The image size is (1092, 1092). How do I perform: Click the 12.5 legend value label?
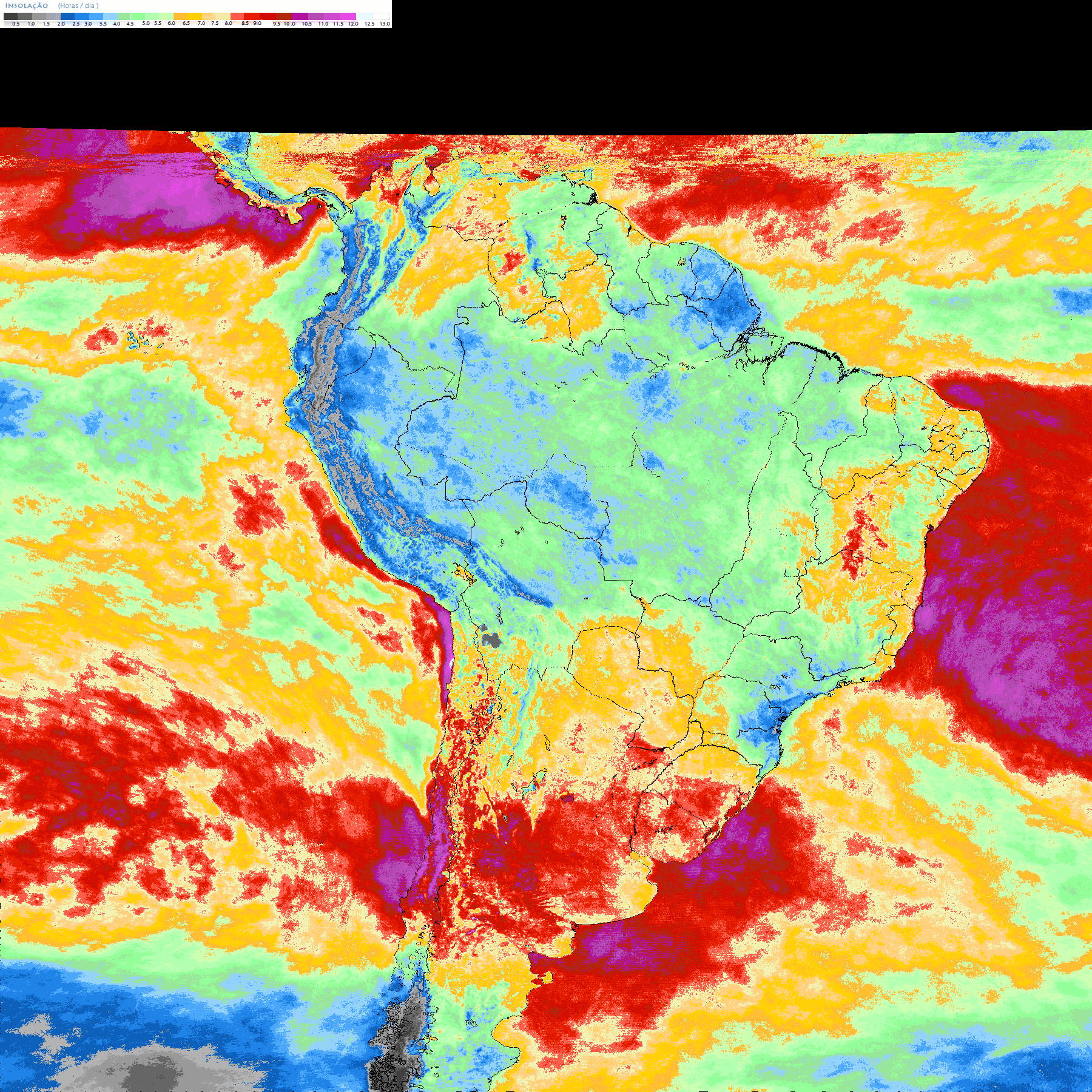pyautogui.click(x=369, y=24)
